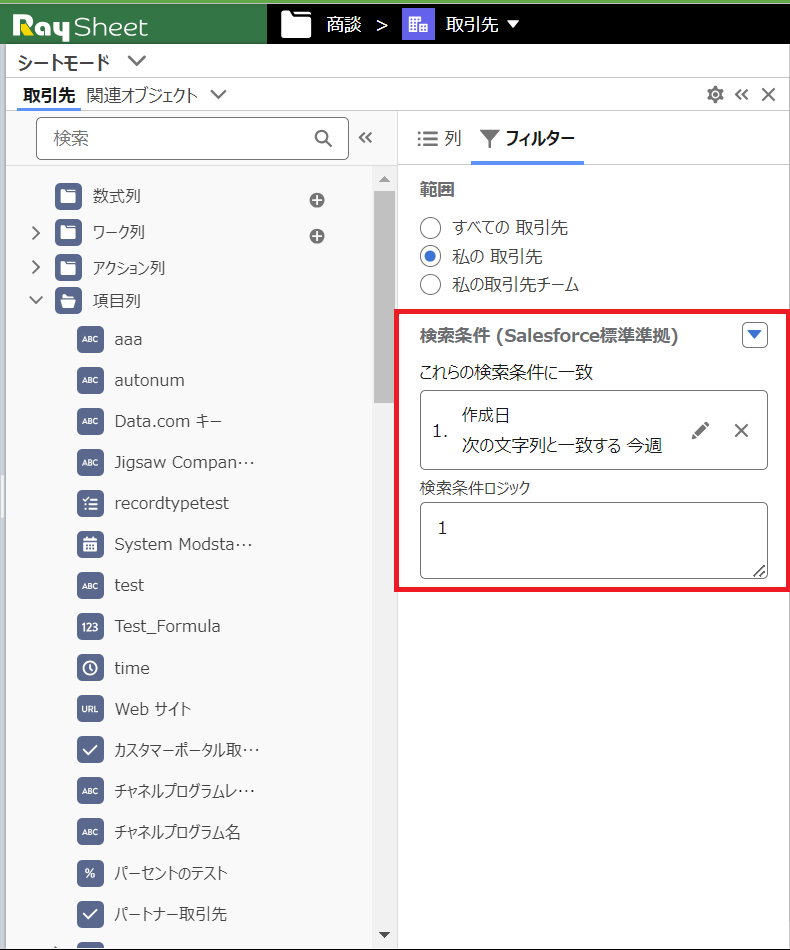This screenshot has height=950, width=790.
Task: Add a ワーク列 with plus icon
Action: click(x=317, y=236)
